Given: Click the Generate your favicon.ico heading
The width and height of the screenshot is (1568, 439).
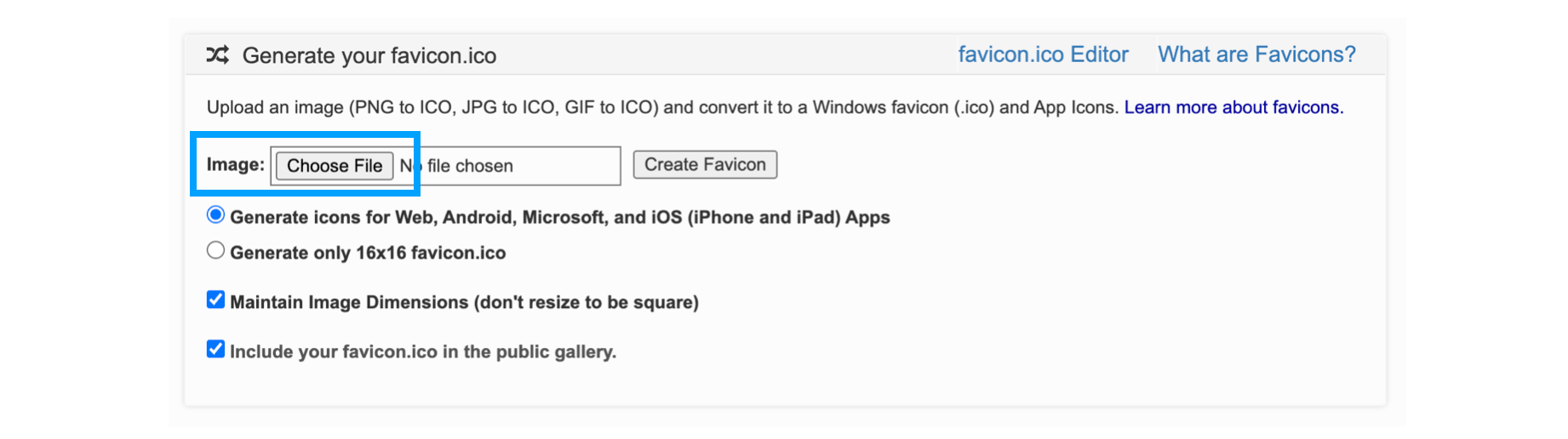Looking at the screenshot, I should tap(369, 56).
